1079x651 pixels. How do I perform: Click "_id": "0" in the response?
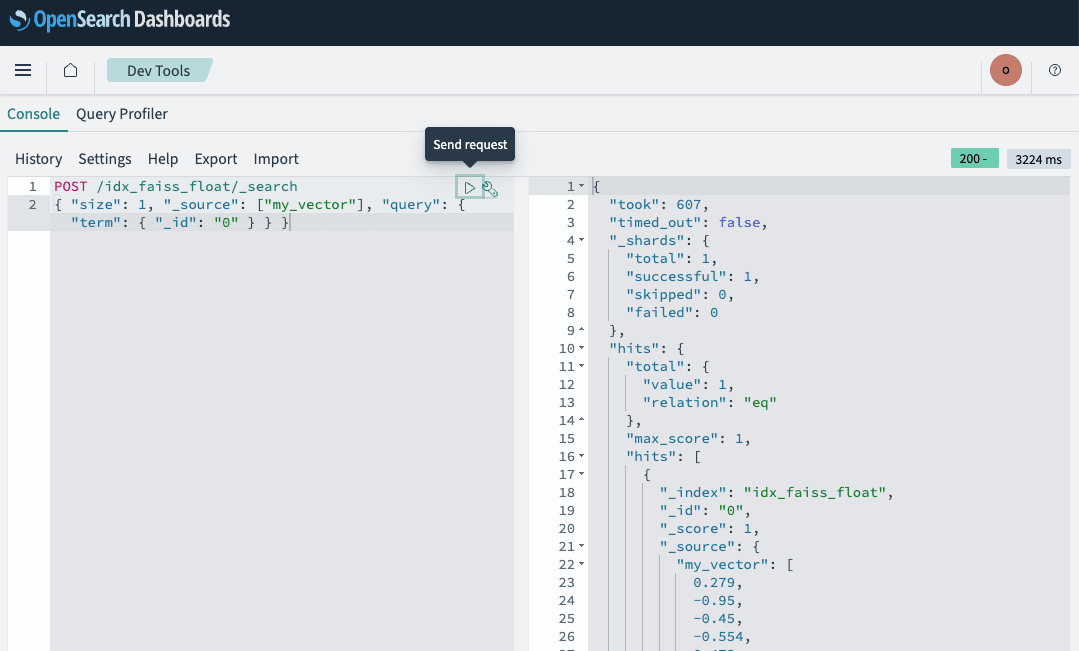705,511
